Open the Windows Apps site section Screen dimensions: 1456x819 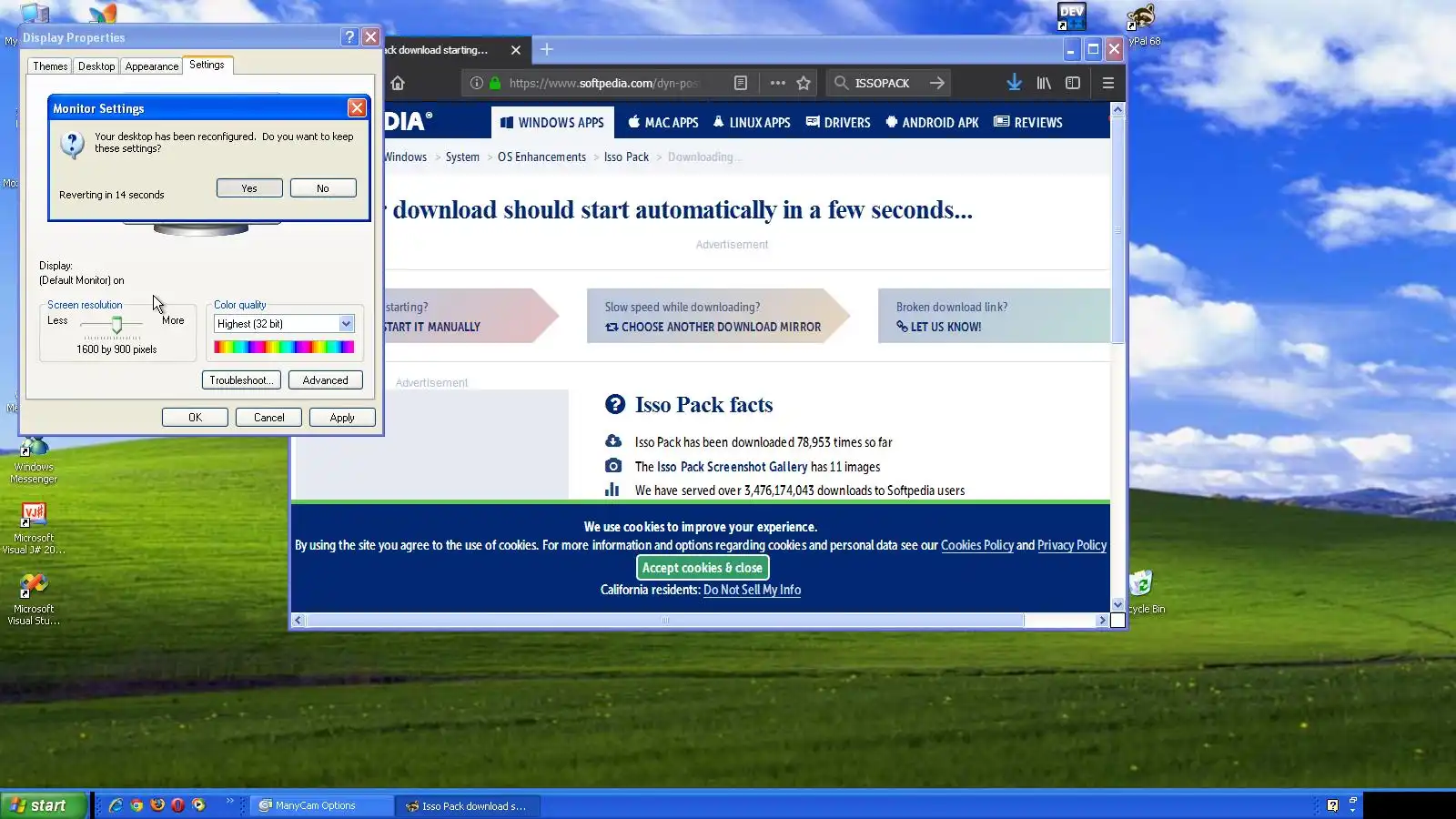(x=552, y=123)
